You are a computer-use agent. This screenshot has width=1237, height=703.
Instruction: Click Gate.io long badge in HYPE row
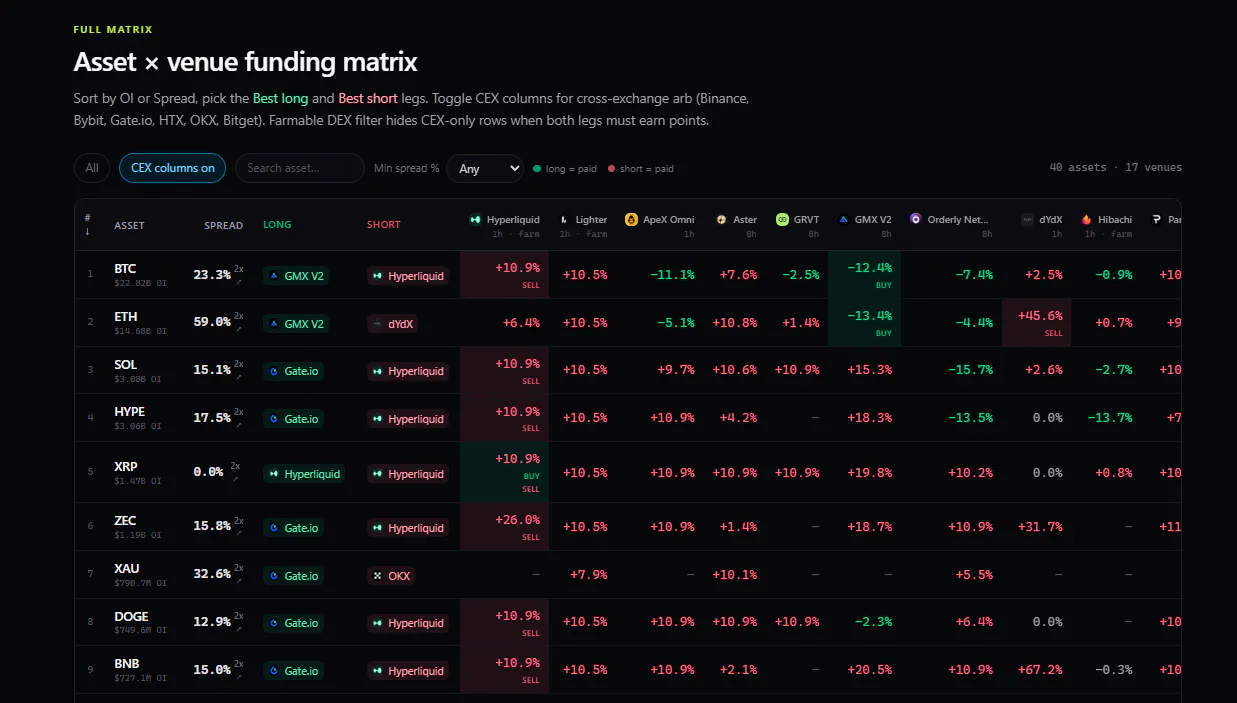point(294,419)
